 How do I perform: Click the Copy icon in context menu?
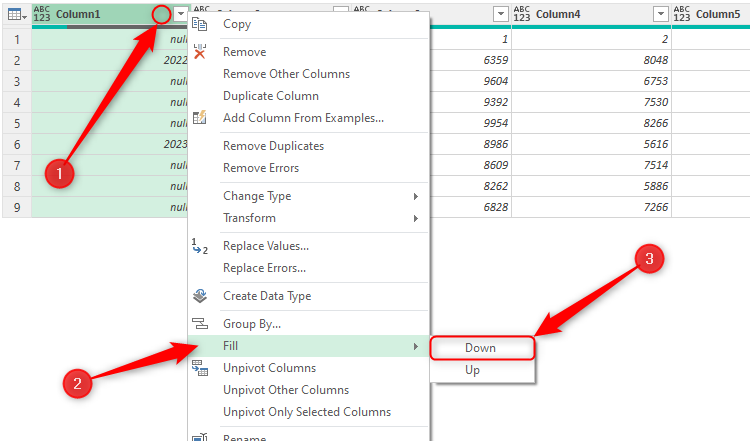coord(199,24)
